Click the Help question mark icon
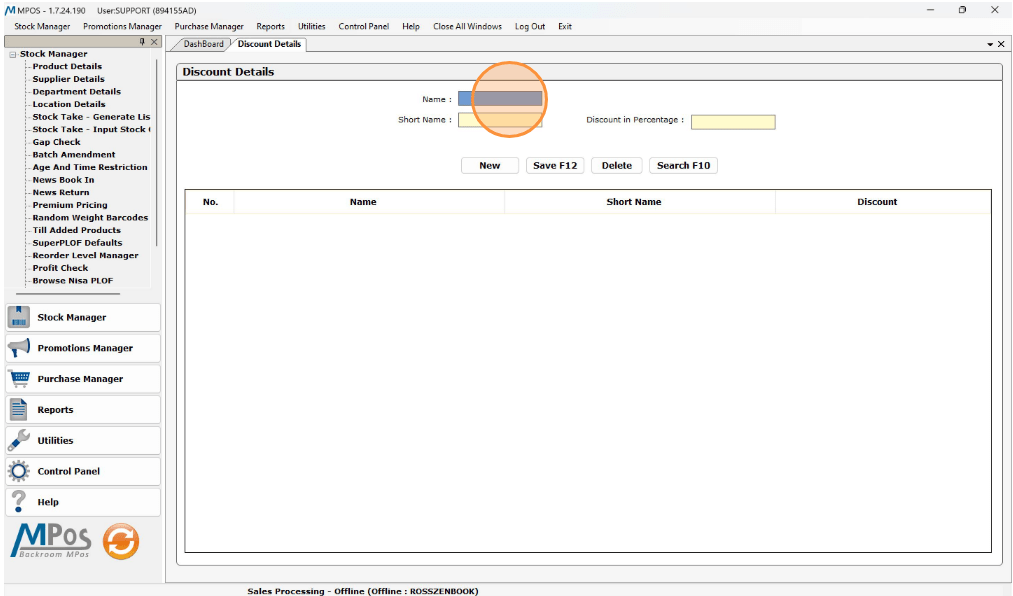 pos(19,502)
